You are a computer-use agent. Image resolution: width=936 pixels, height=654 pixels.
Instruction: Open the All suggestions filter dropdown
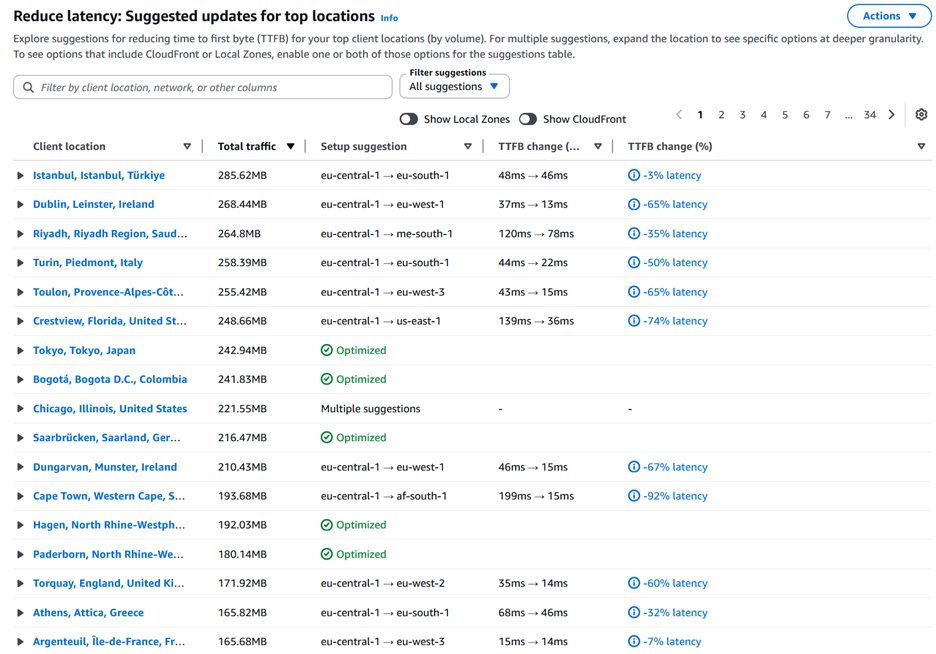point(454,87)
